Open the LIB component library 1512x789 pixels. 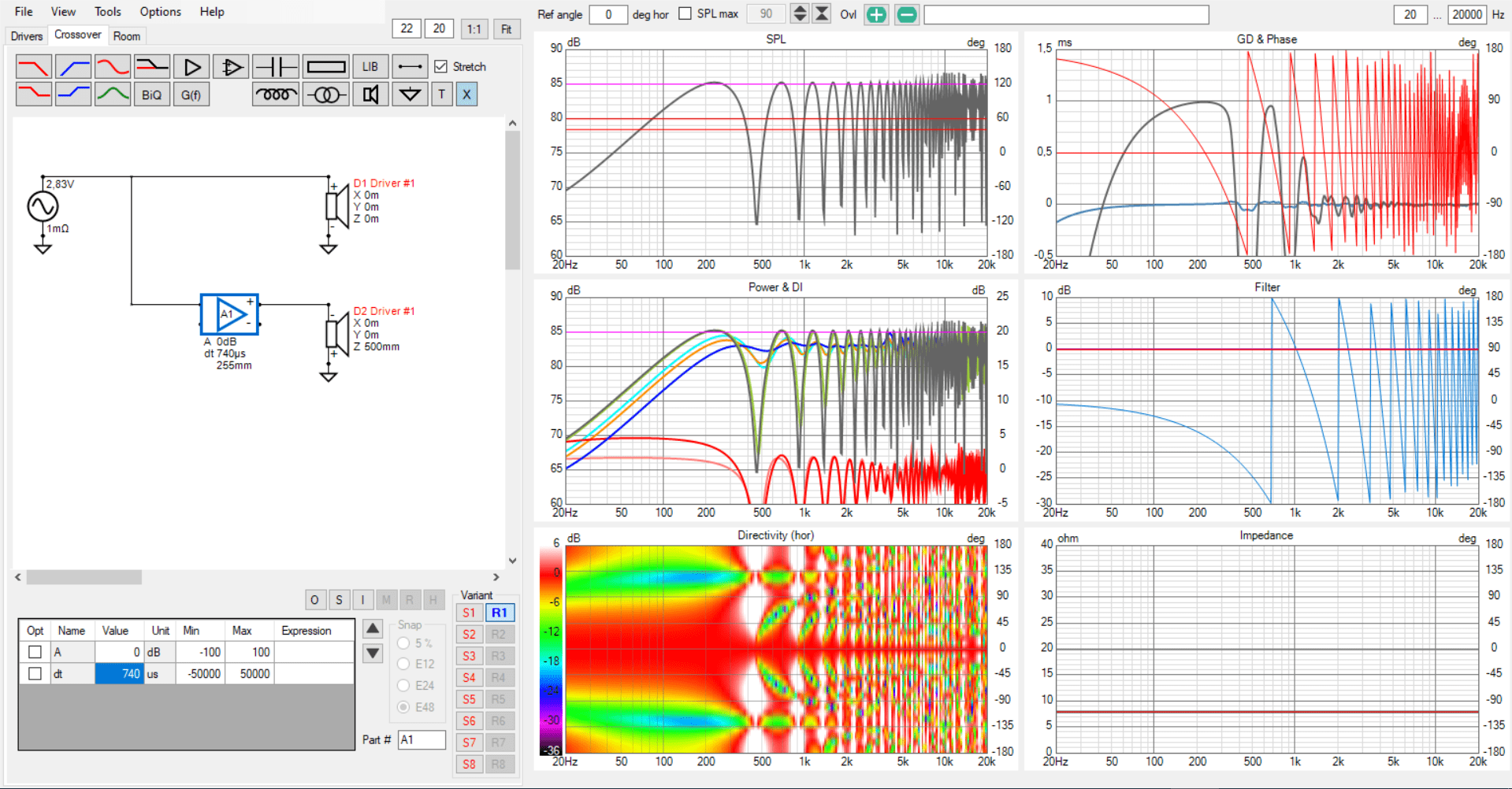[x=370, y=67]
